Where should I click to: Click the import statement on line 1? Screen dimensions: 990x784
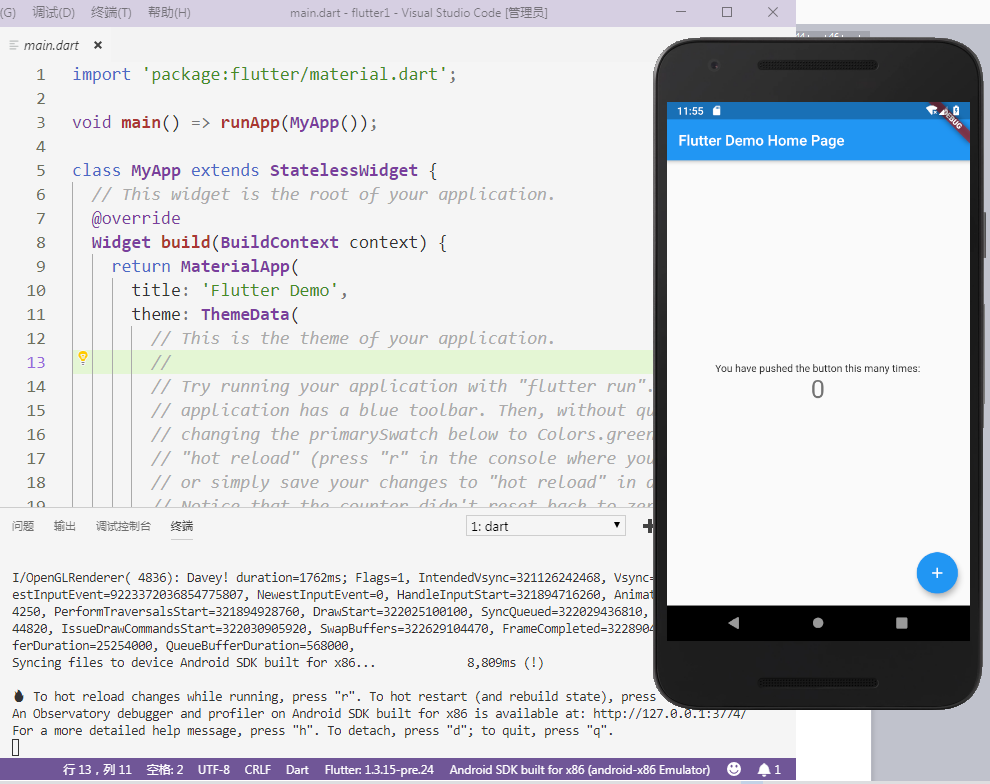(265, 74)
